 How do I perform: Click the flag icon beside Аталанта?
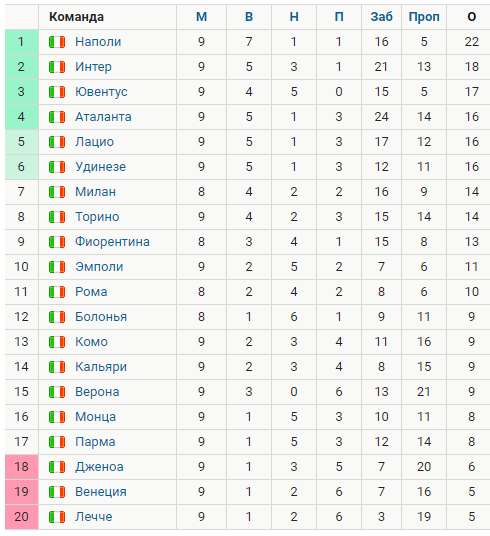point(57,117)
